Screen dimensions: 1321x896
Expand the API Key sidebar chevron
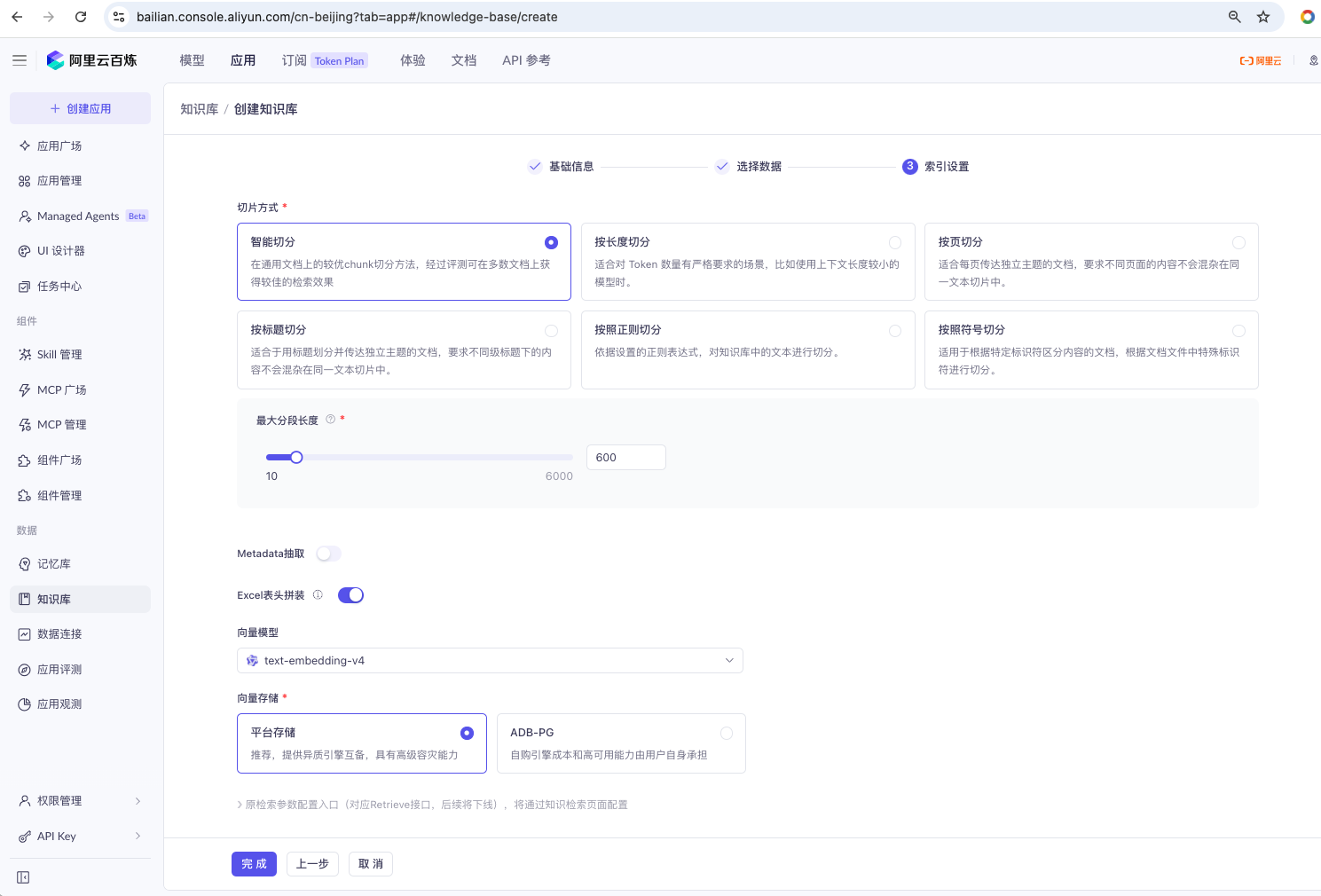(138, 836)
